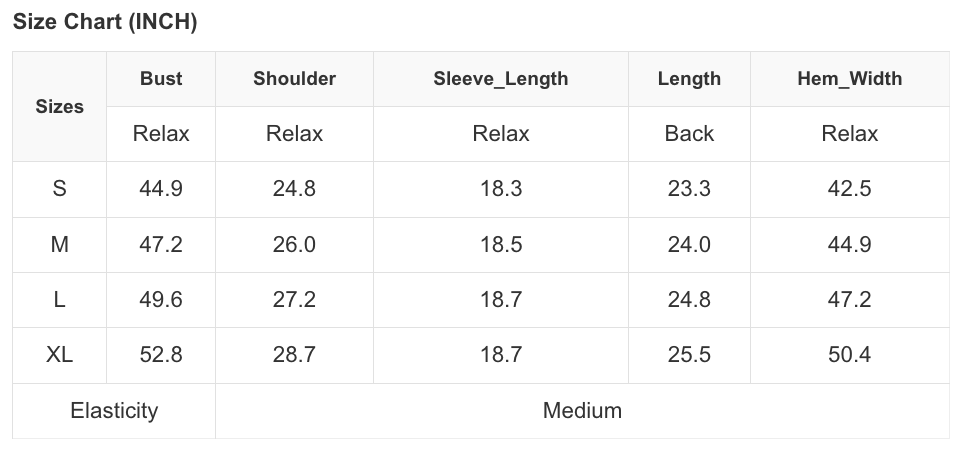This screenshot has height=450, width=964.
Task: Select the Shoulder column header
Action: pos(294,78)
